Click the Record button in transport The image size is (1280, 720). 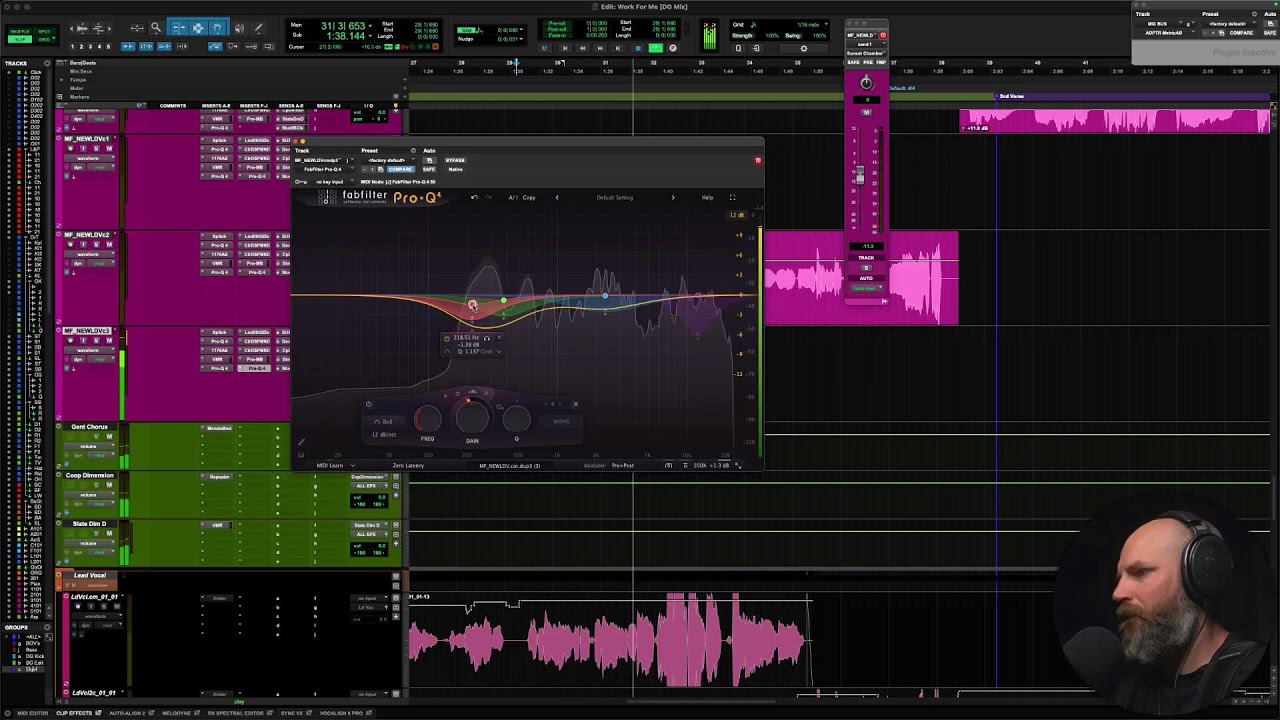672,48
